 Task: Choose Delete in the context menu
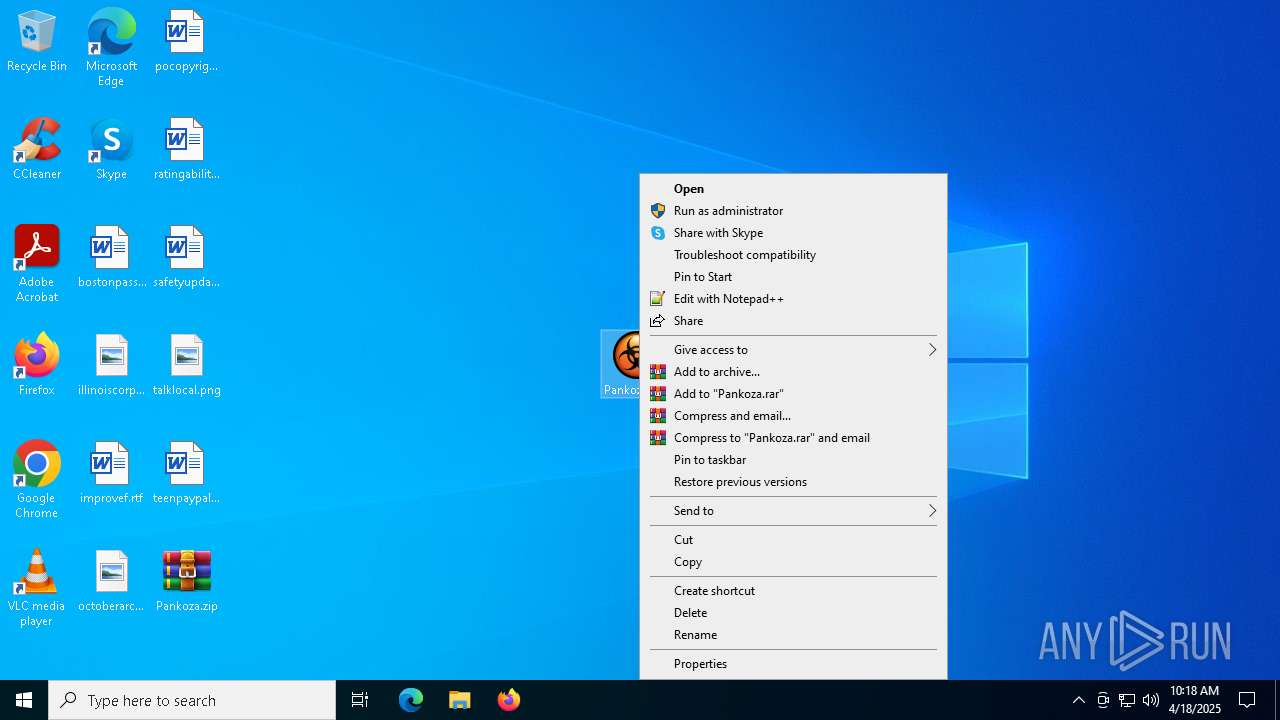click(793, 613)
